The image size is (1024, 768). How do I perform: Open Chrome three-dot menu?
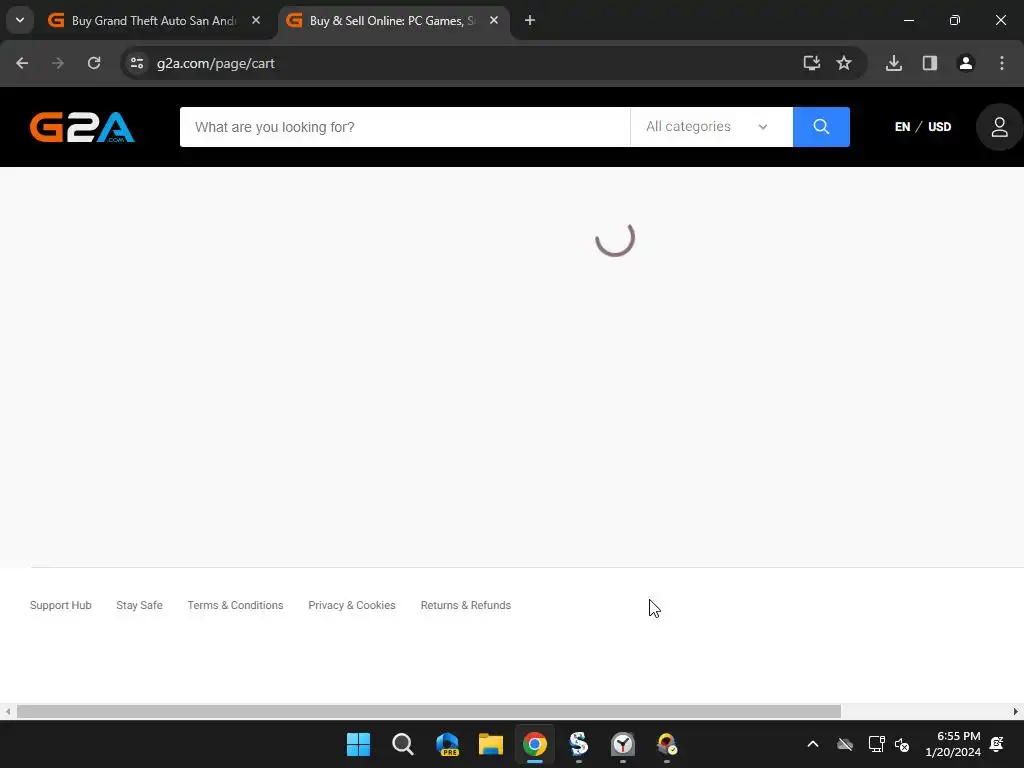click(x=1002, y=63)
